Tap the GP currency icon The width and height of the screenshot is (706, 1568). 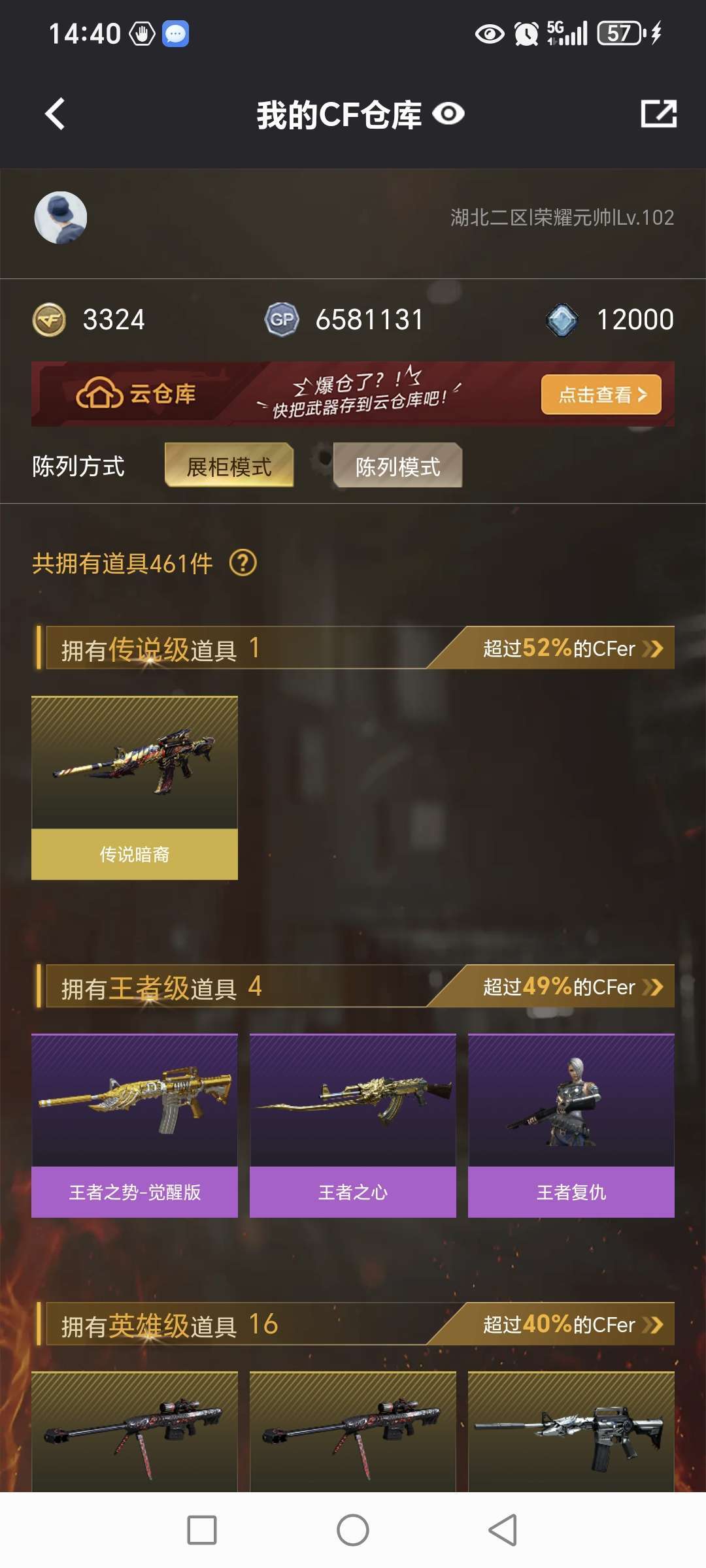pyautogui.click(x=282, y=320)
